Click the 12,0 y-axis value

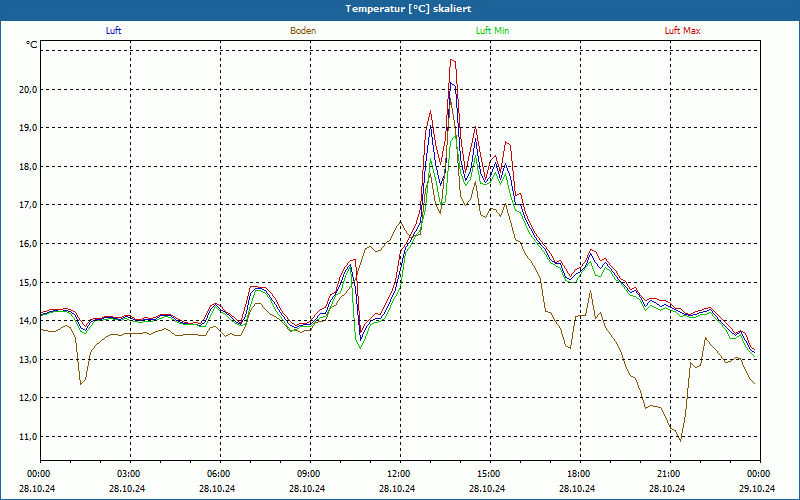tap(29, 397)
